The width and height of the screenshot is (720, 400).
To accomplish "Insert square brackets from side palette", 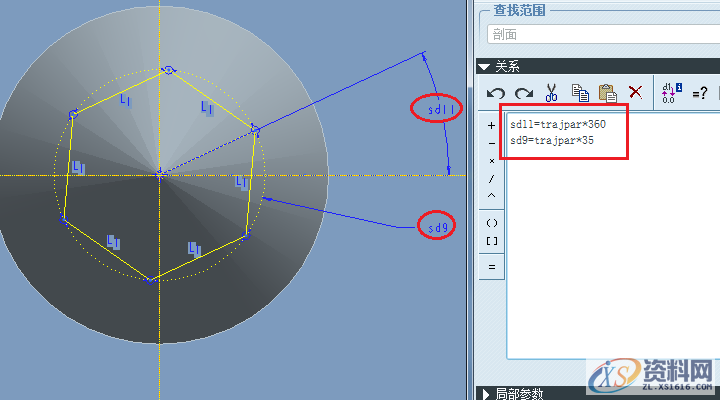I will coord(491,241).
